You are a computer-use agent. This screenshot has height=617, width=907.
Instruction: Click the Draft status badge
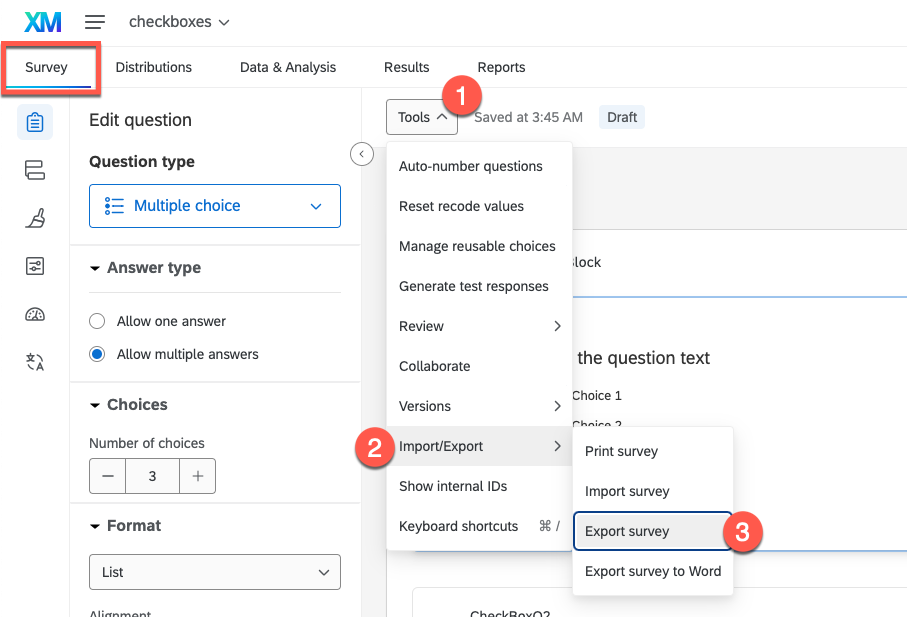622,117
